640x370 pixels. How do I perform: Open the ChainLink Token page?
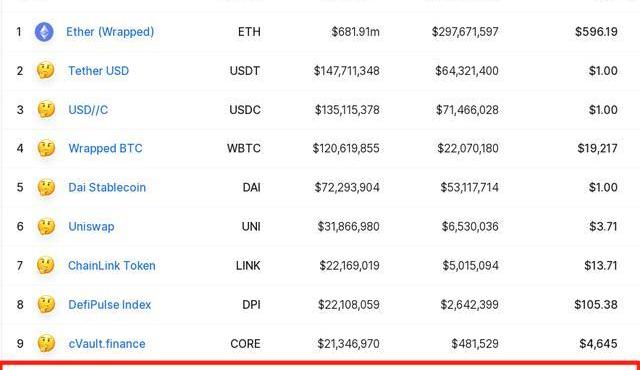(x=112, y=266)
